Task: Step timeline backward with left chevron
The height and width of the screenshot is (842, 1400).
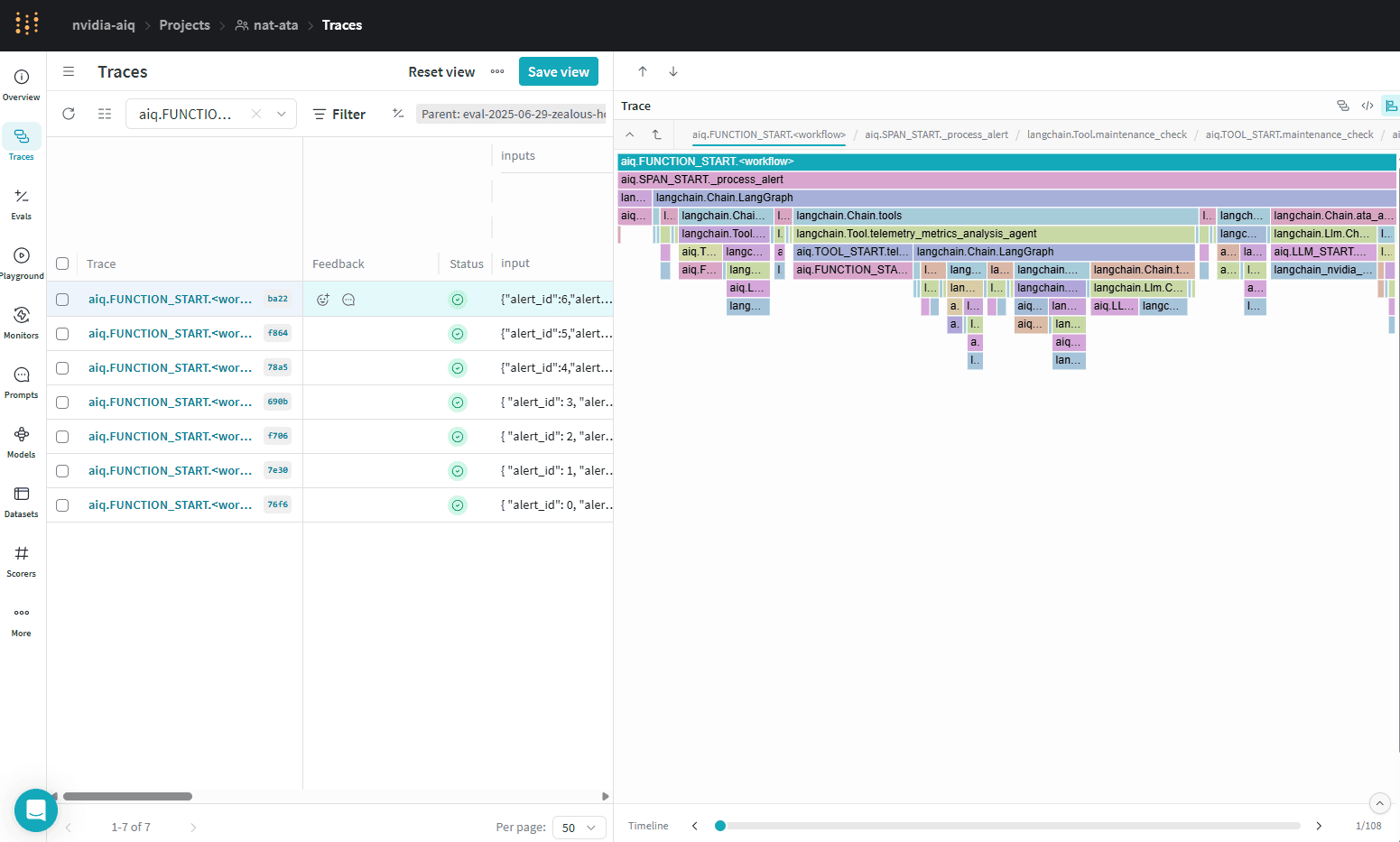Action: click(x=695, y=826)
